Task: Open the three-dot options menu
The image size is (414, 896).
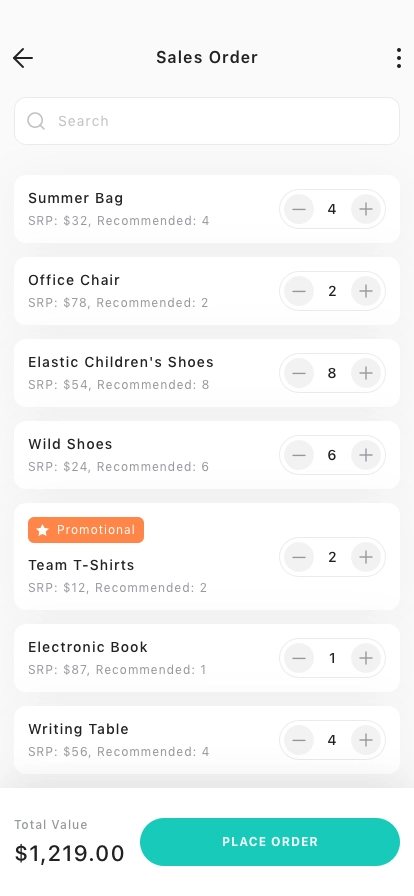Action: point(399,58)
